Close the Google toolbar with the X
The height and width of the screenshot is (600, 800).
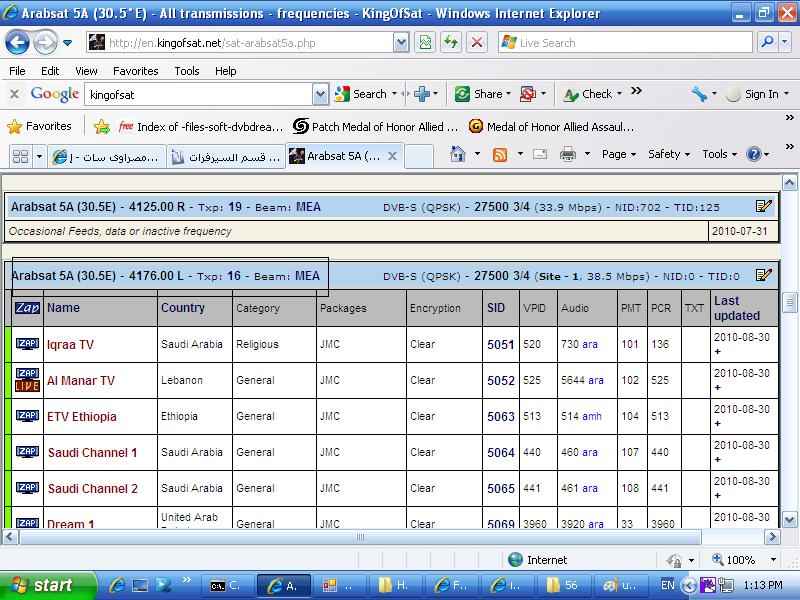pos(15,94)
